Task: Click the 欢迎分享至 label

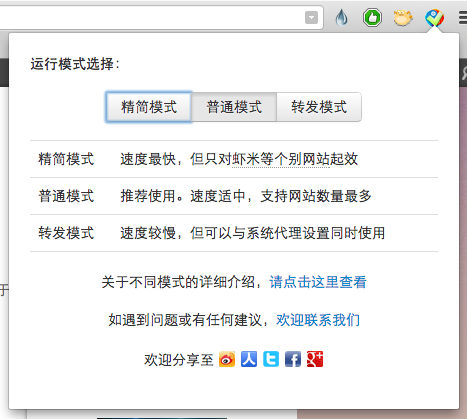Action: (179, 360)
